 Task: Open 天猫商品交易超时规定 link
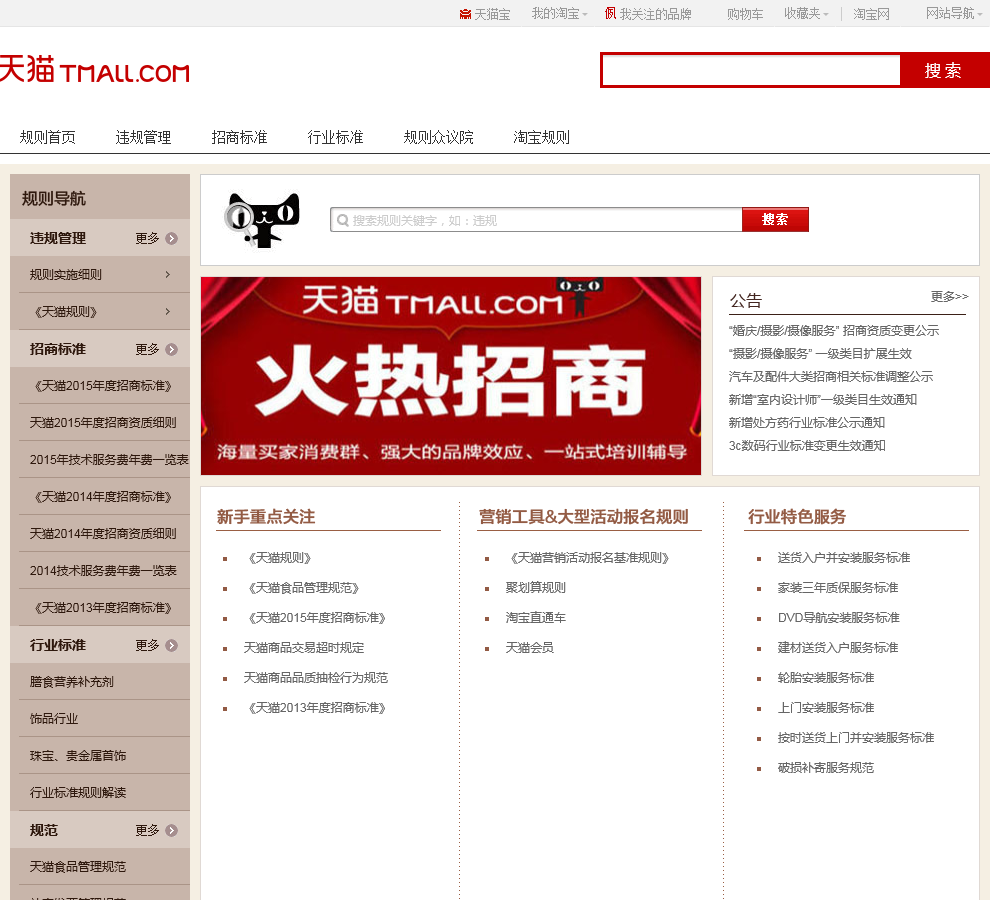point(304,648)
